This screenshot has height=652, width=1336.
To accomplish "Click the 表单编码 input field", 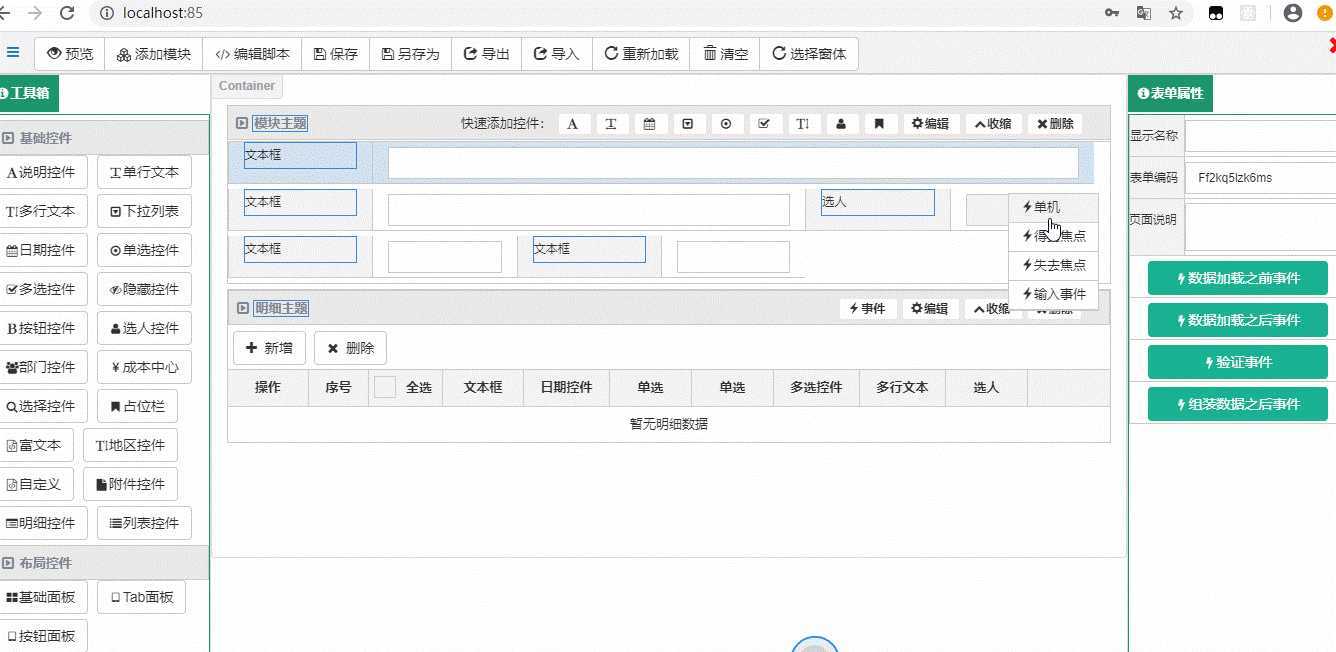I will [1260, 177].
